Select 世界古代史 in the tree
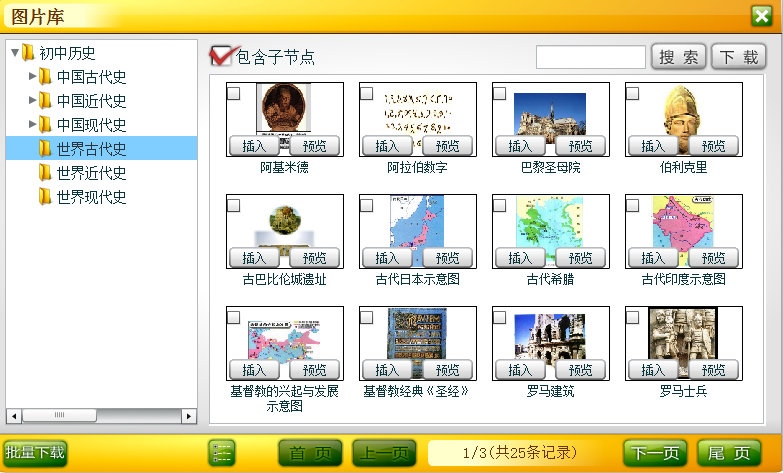Image resolution: width=783 pixels, height=473 pixels. point(91,149)
